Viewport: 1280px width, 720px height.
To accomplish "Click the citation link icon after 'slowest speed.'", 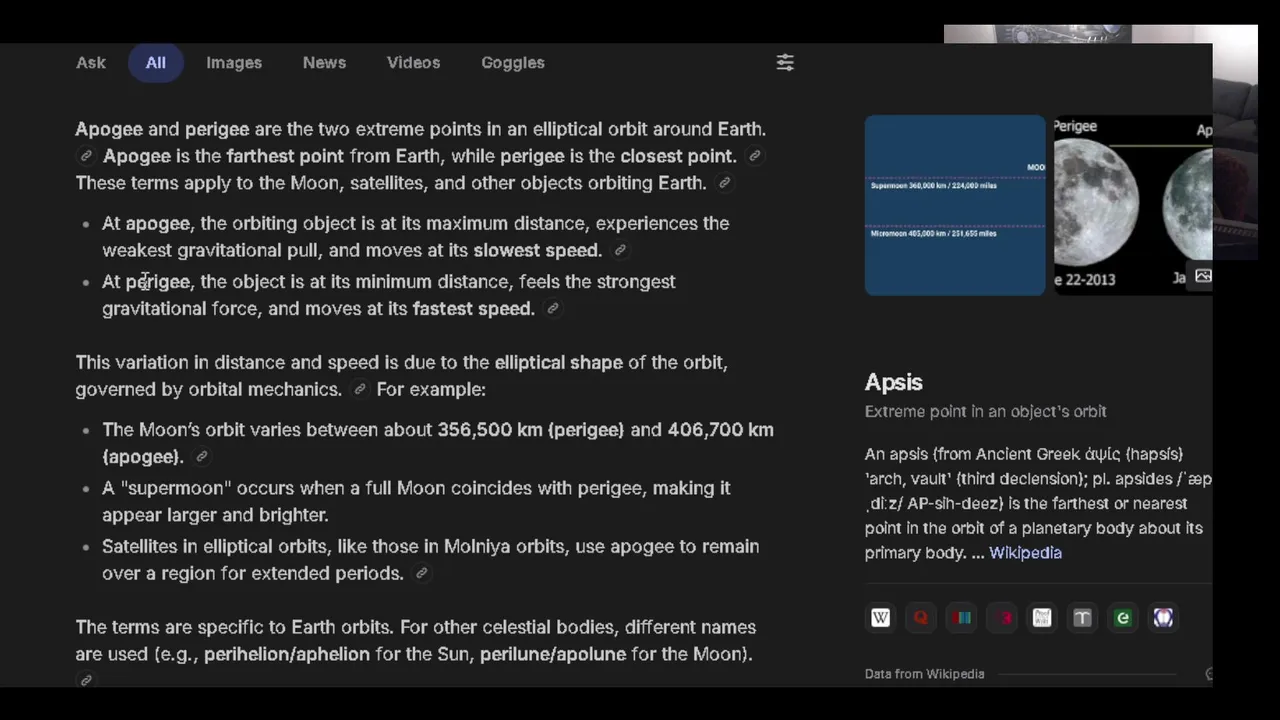I will (x=620, y=250).
